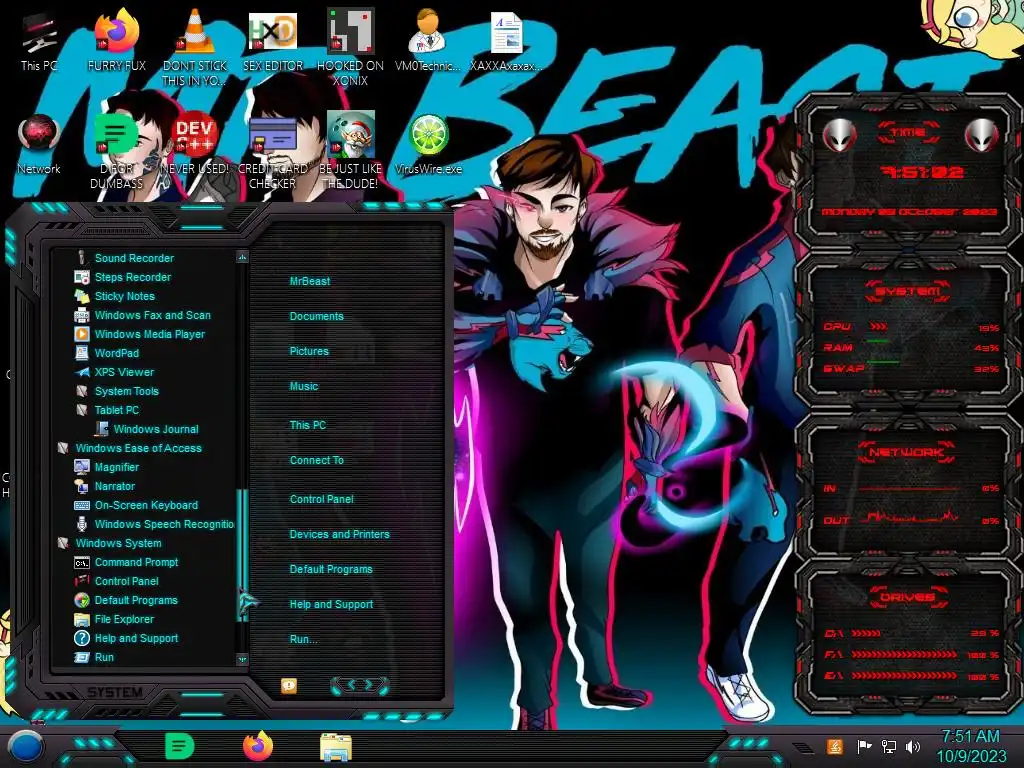Open the VM0Technic desktop shortcut

click(x=428, y=40)
